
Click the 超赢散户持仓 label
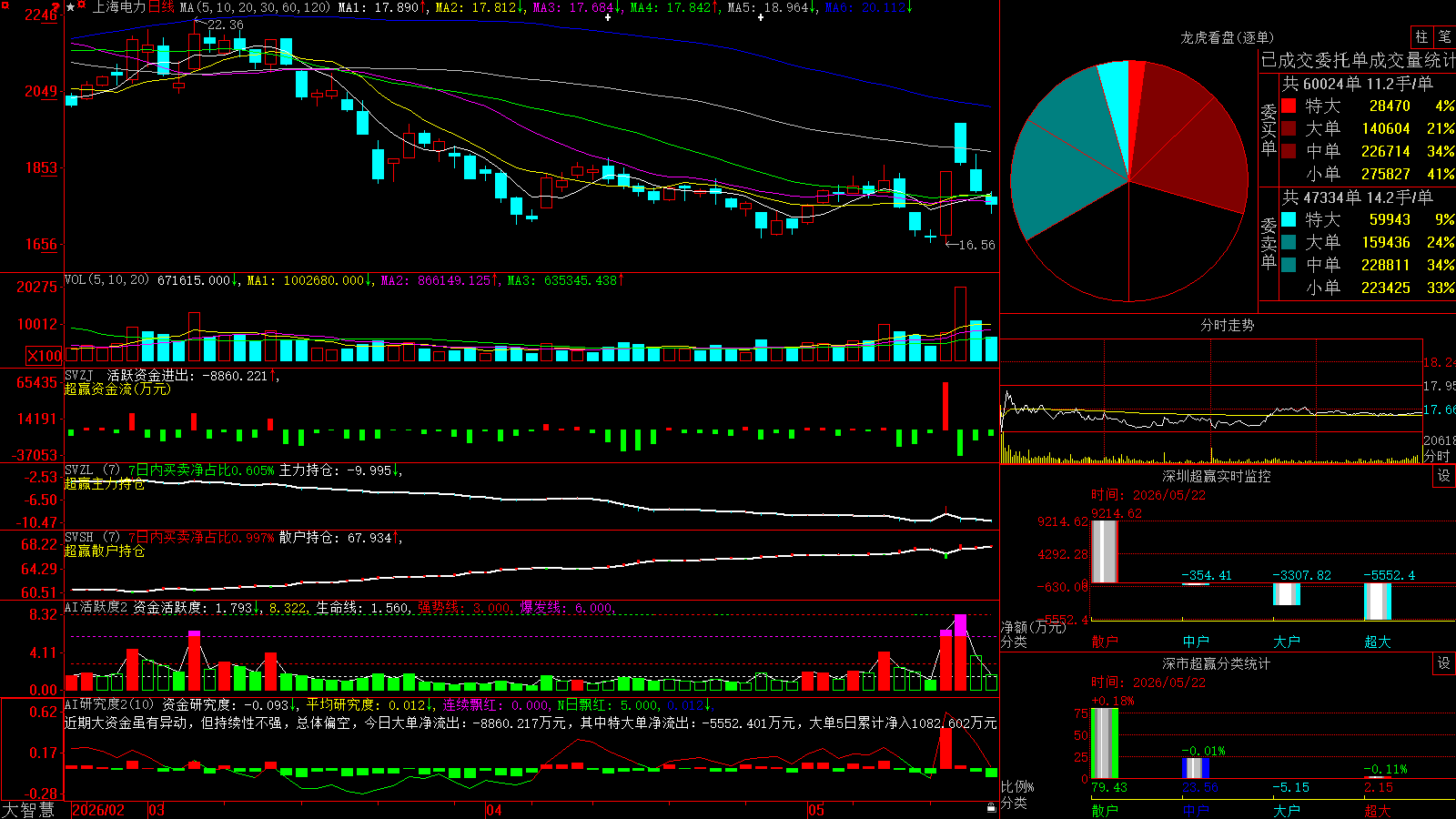click(105, 551)
